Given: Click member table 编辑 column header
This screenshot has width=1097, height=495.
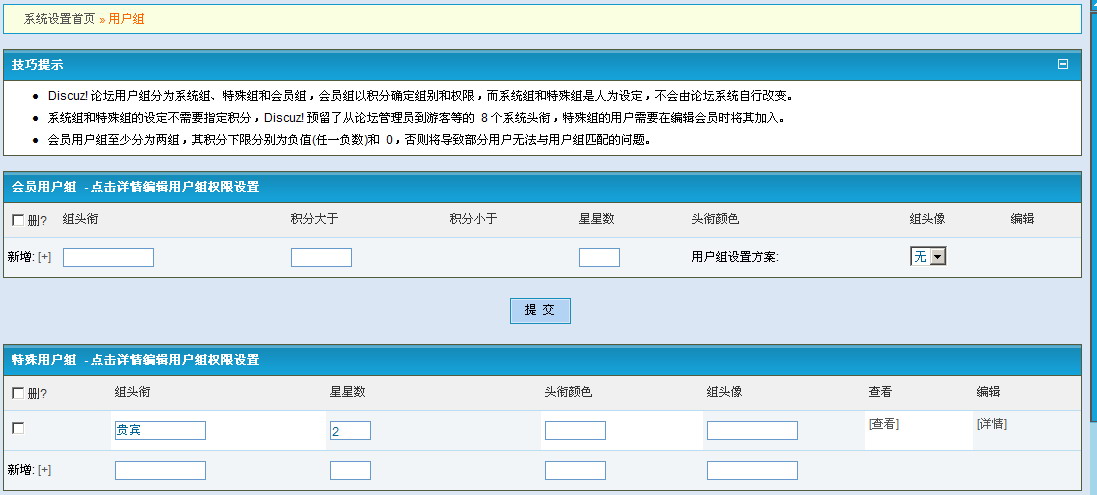Looking at the screenshot, I should point(1022,219).
